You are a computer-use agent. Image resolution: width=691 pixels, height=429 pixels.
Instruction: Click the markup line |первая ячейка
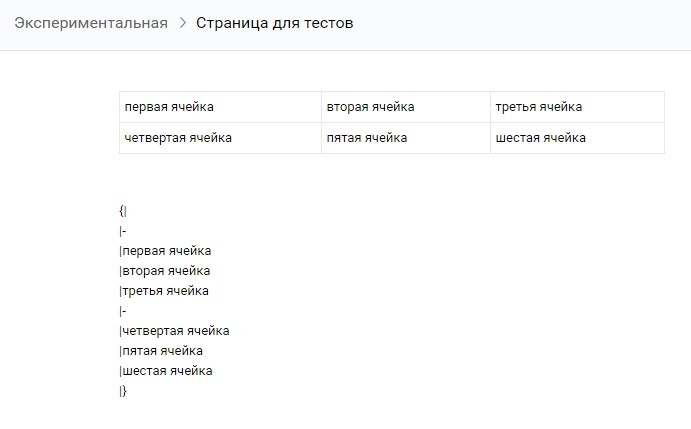tap(165, 251)
